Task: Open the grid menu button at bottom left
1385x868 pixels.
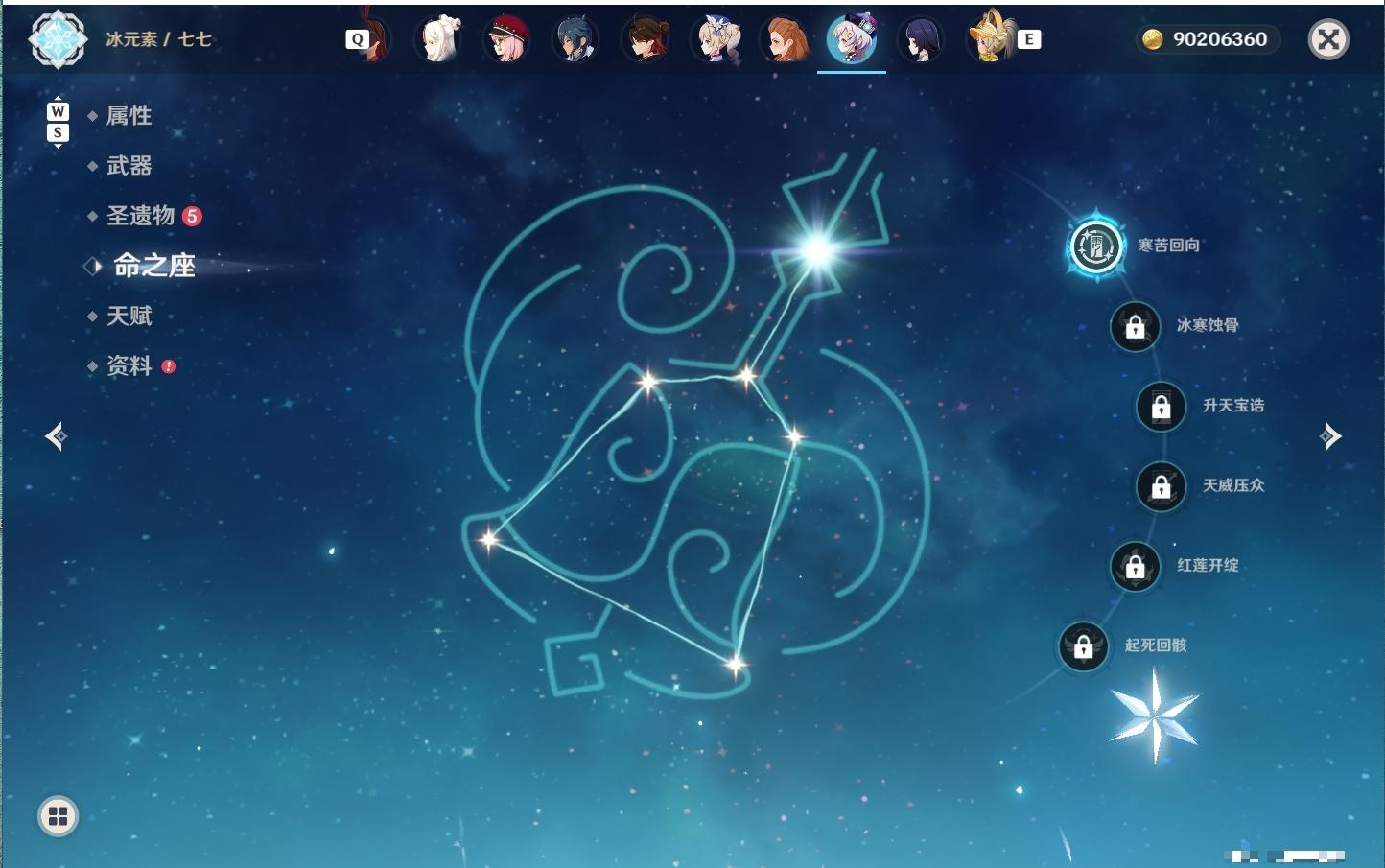Action: tap(58, 816)
